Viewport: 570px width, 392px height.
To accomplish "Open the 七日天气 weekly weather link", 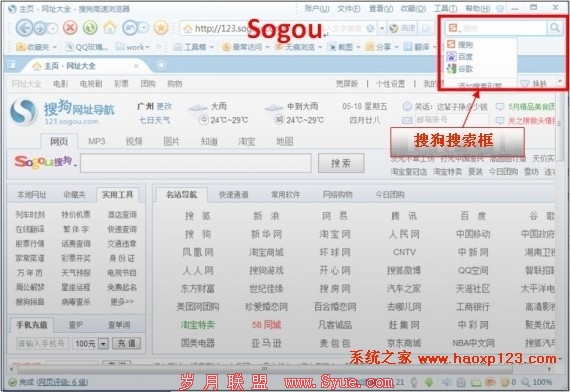I will click(154, 120).
